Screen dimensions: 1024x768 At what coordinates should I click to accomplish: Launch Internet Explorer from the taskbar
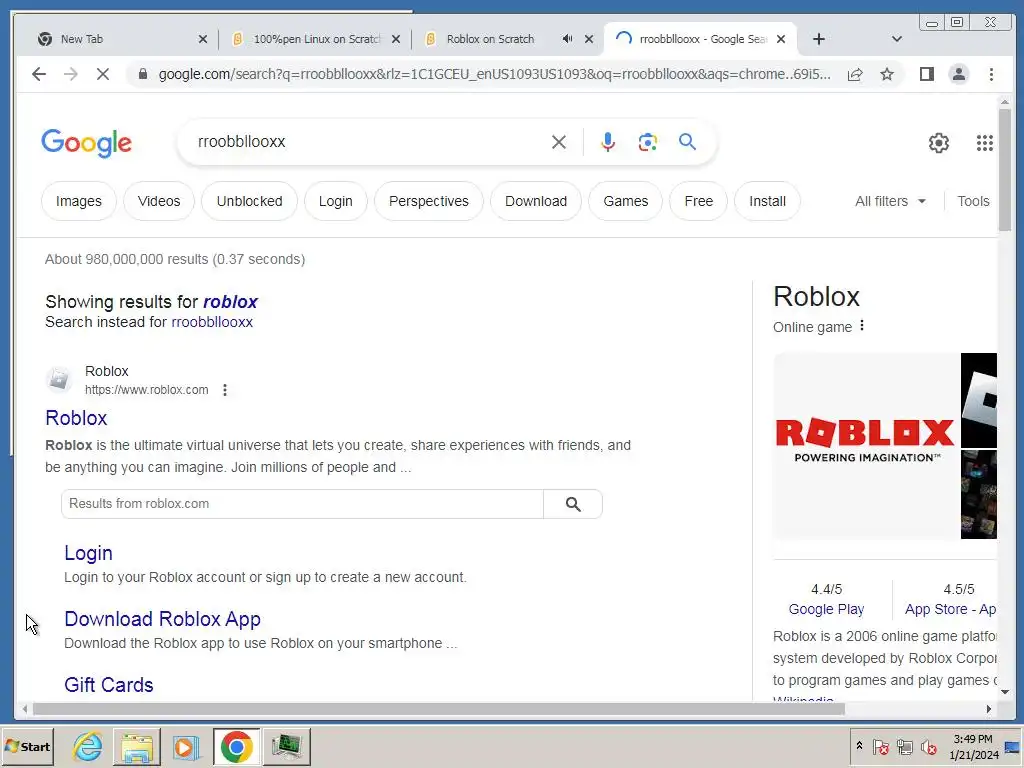tap(88, 746)
